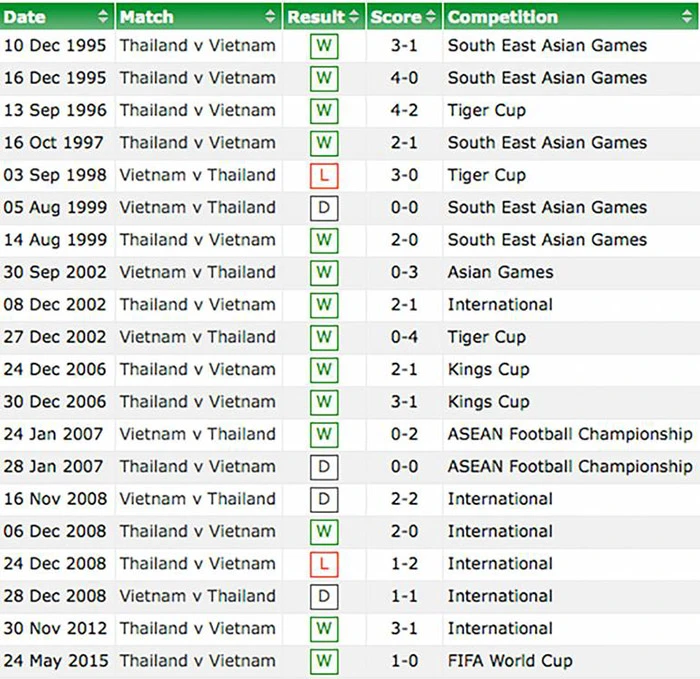Sort by Date using its sort arrows
Image resolution: width=700 pixels, height=679 pixels.
[x=103, y=17]
